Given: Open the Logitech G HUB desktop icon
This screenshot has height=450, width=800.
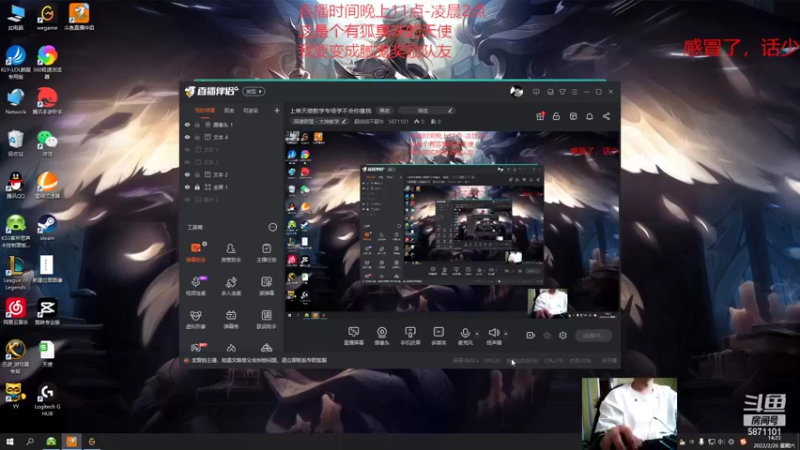Looking at the screenshot, I should click(x=47, y=399).
